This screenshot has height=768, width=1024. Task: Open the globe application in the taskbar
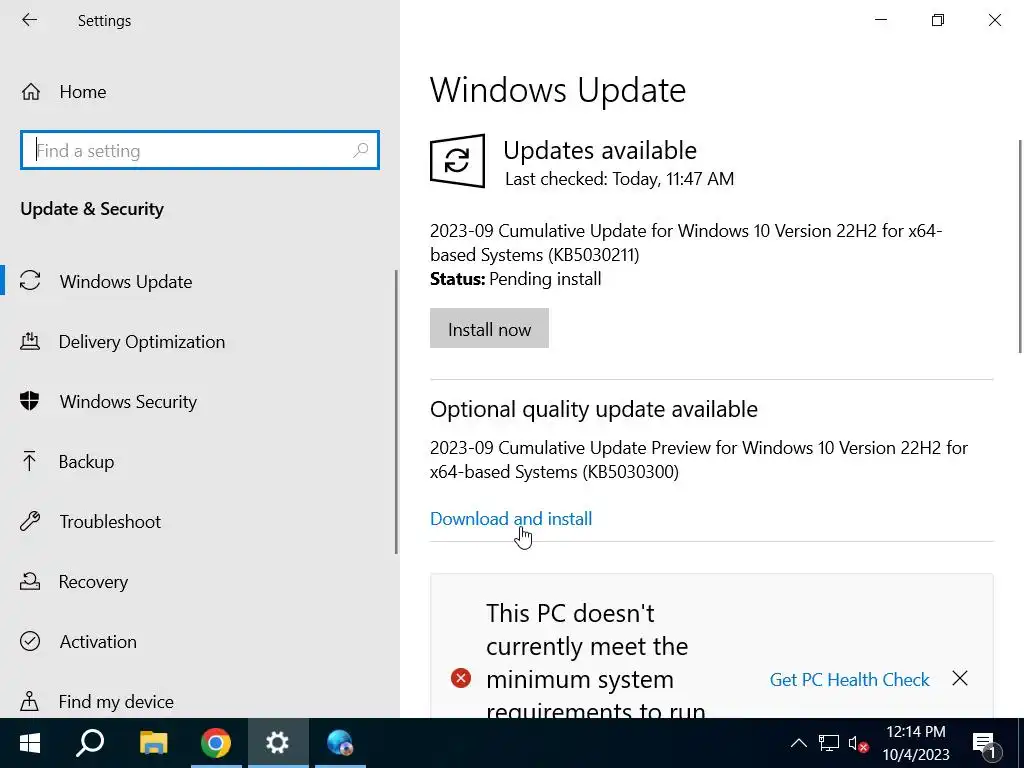(x=340, y=743)
